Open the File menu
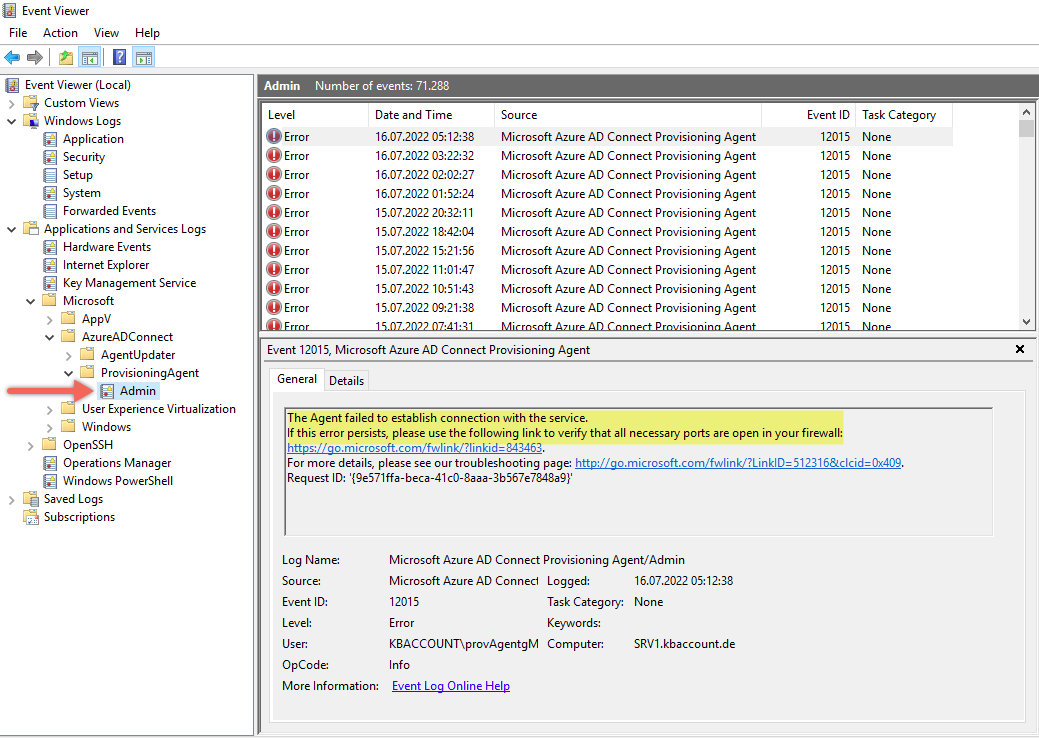1039x738 pixels. 18,32
